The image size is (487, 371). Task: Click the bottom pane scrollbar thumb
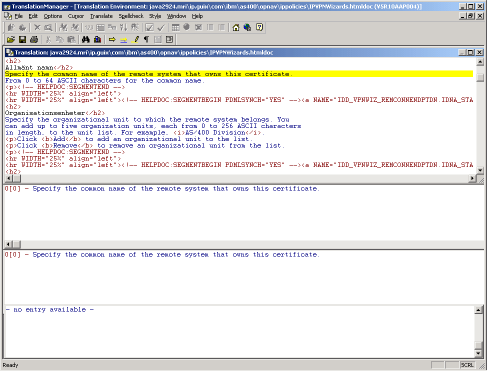478,345
